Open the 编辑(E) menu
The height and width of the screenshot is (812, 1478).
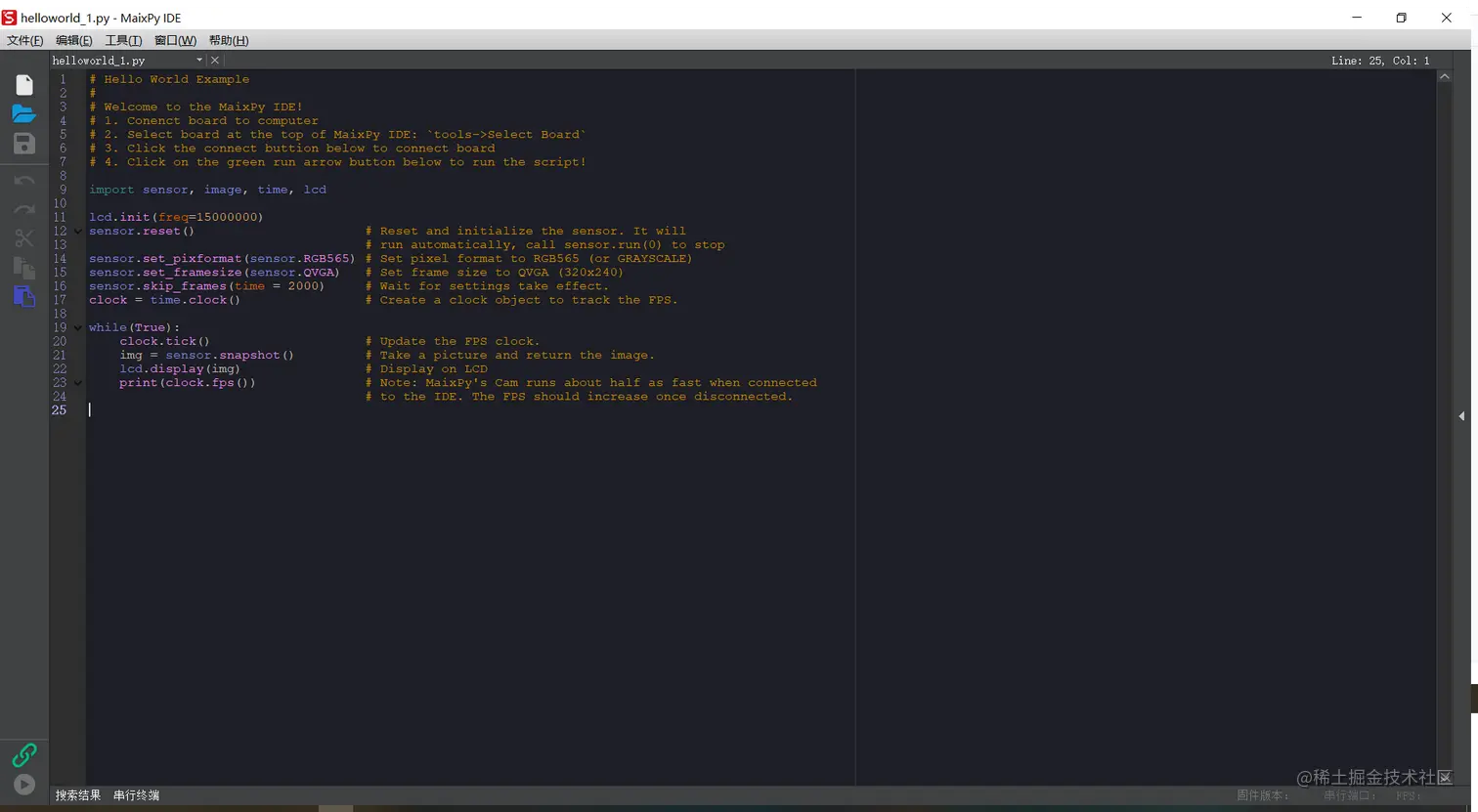pyautogui.click(x=74, y=40)
